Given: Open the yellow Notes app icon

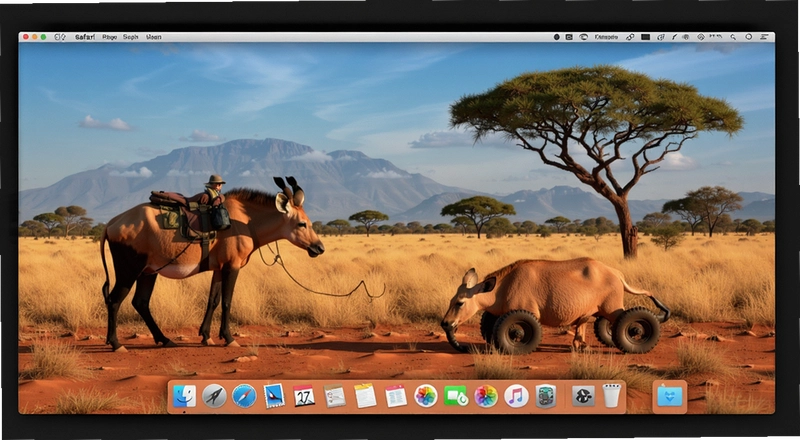Looking at the screenshot, I should tap(365, 396).
